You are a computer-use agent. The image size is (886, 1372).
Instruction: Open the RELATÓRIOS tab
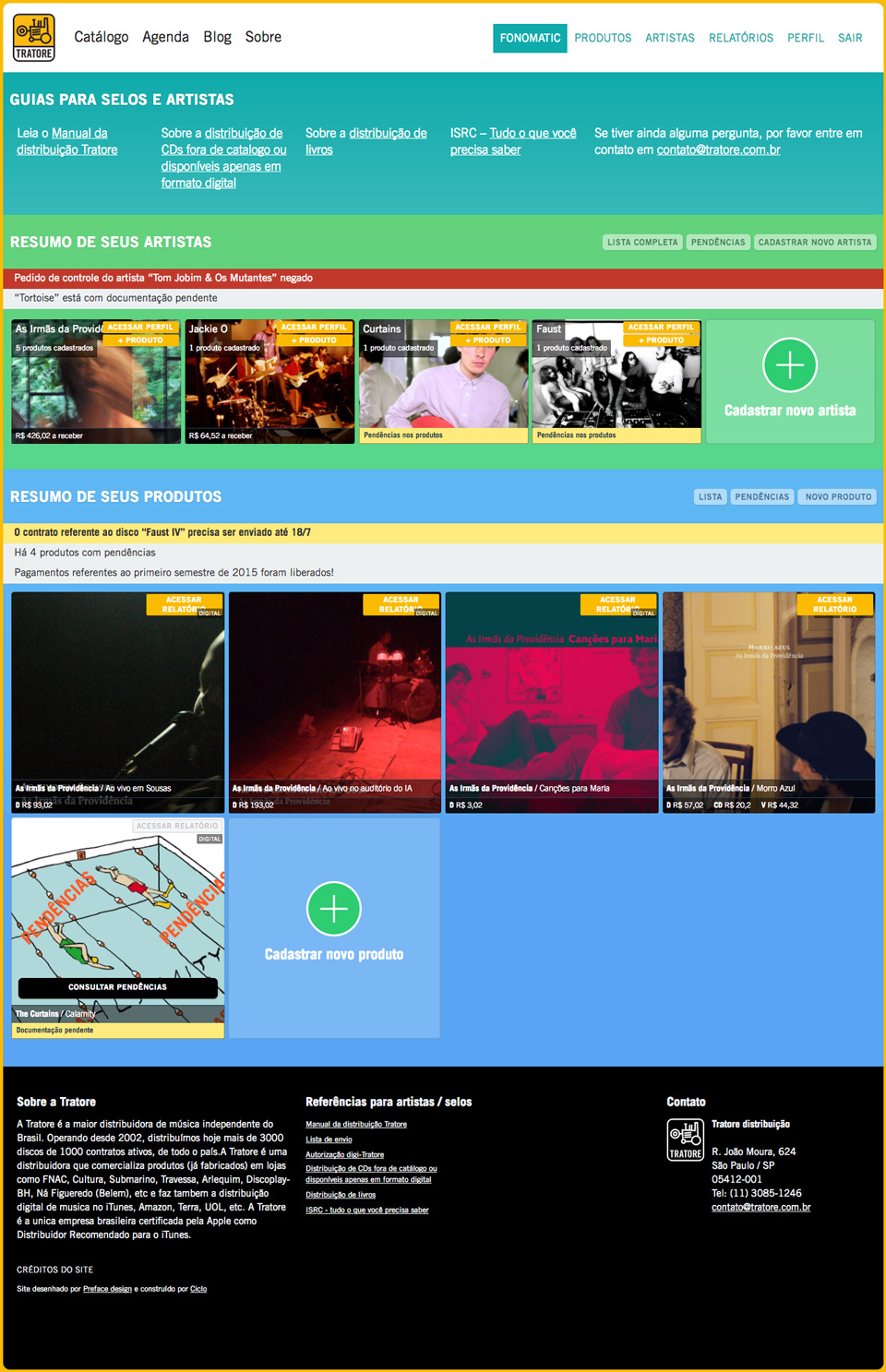[x=741, y=38]
